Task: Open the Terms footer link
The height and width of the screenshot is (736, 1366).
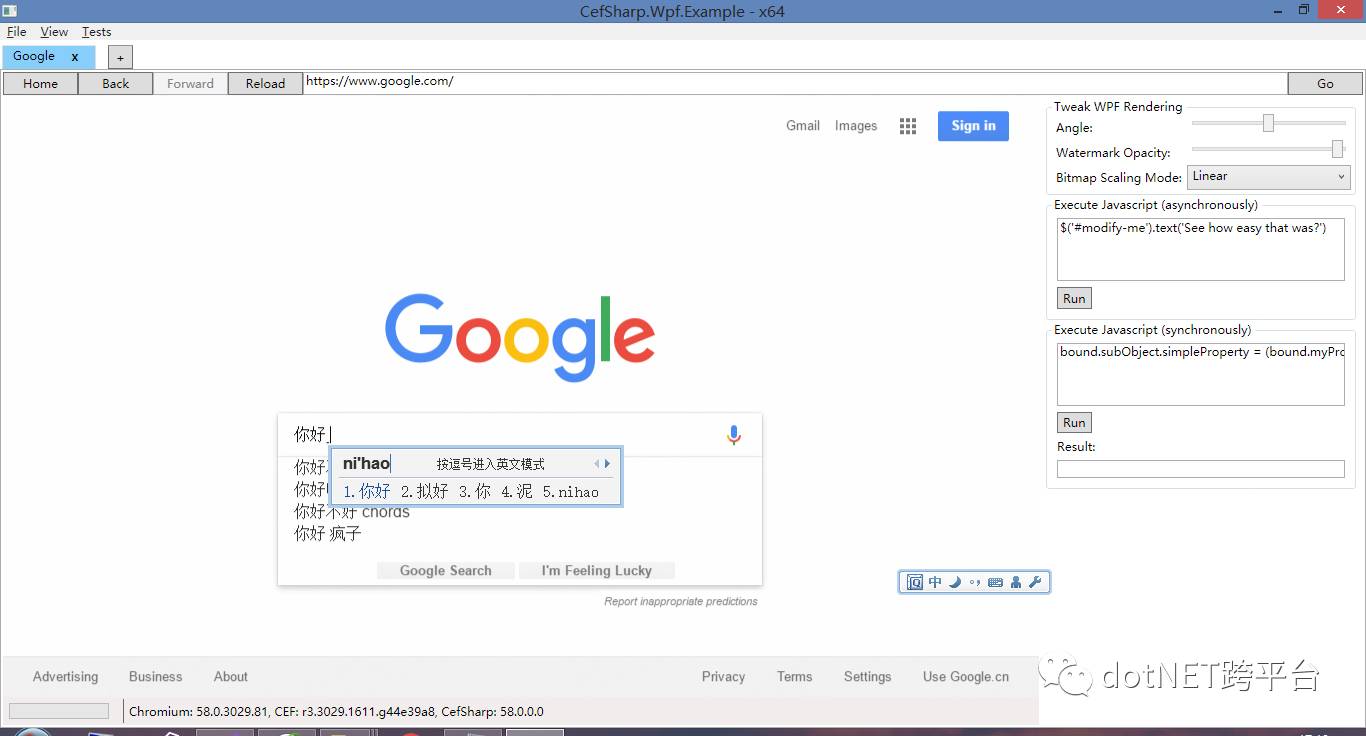Action: tap(795, 677)
